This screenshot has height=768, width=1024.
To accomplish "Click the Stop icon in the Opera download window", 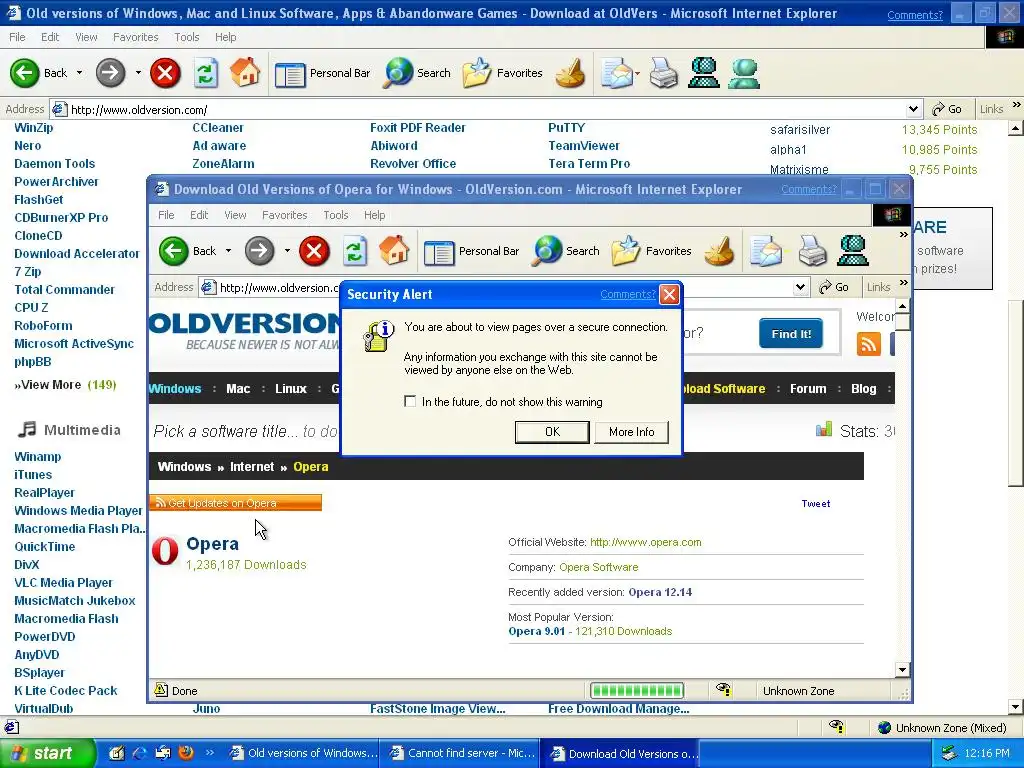I will tap(314, 251).
